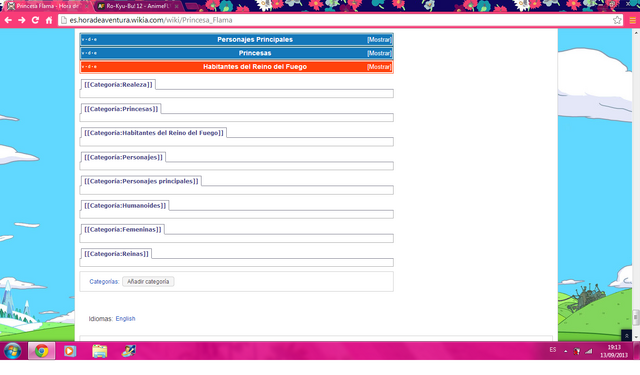Viewport: 640px width, 375px height.
Task: Open the network signal tray icon
Action: (x=589, y=351)
